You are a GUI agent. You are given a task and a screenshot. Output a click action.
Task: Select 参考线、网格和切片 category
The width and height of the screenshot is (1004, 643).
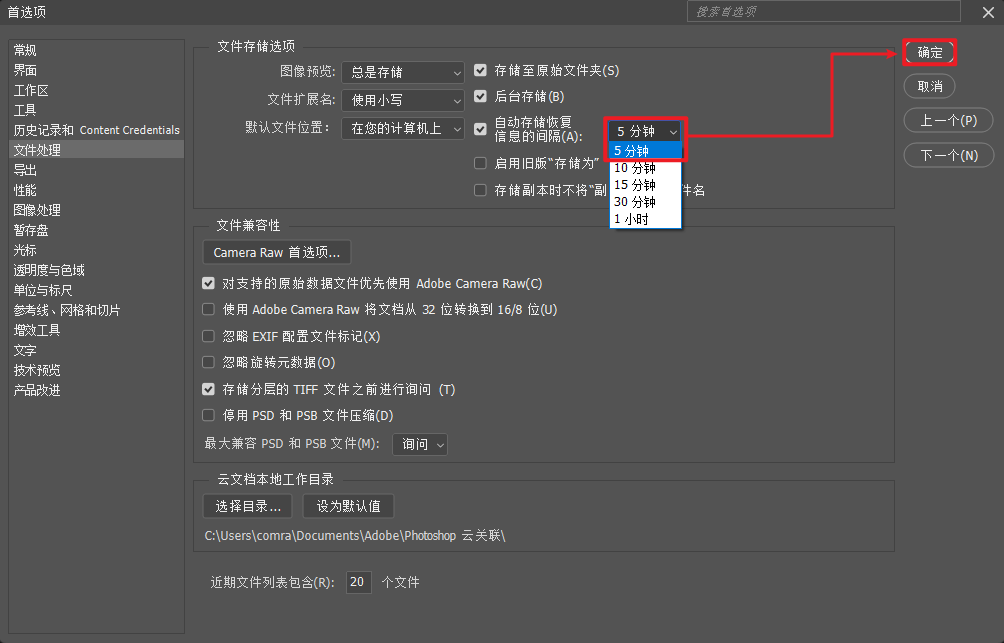coord(67,310)
